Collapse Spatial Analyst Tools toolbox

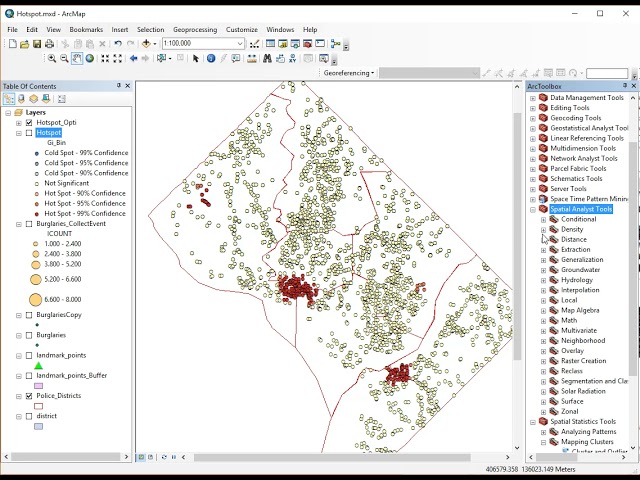[533, 209]
